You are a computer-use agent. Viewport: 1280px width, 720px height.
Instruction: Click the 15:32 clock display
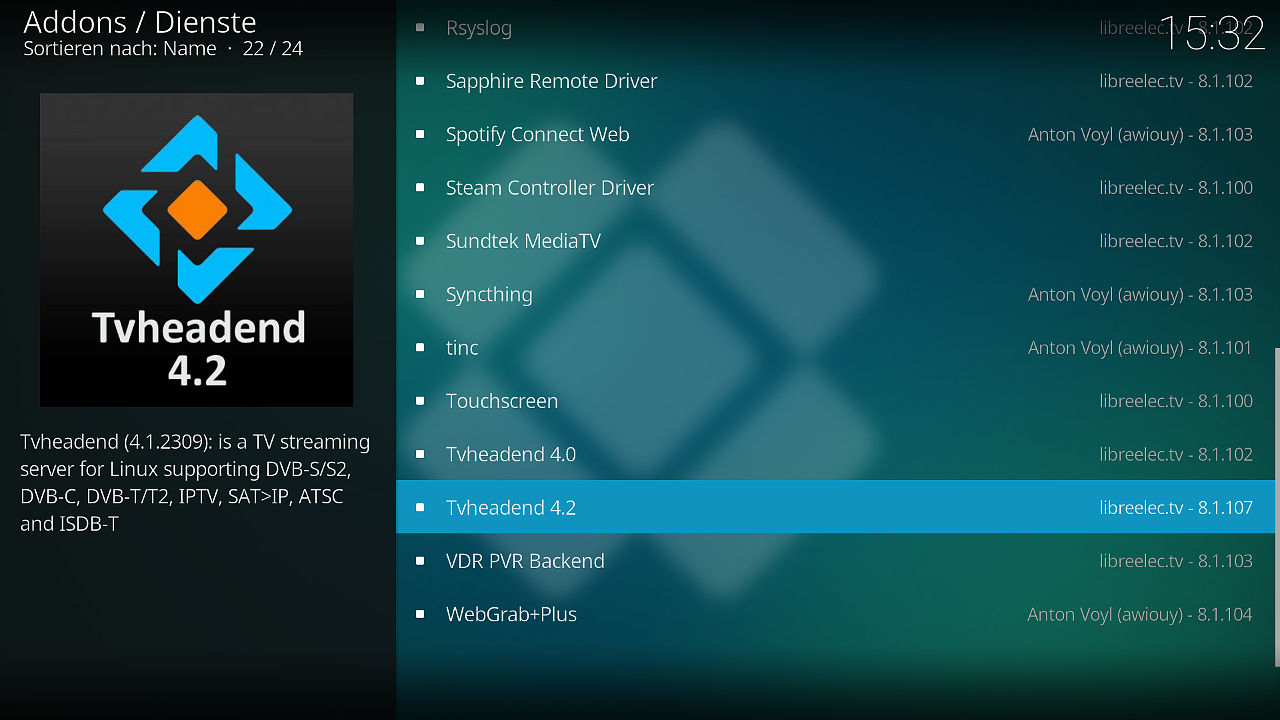tap(1212, 33)
